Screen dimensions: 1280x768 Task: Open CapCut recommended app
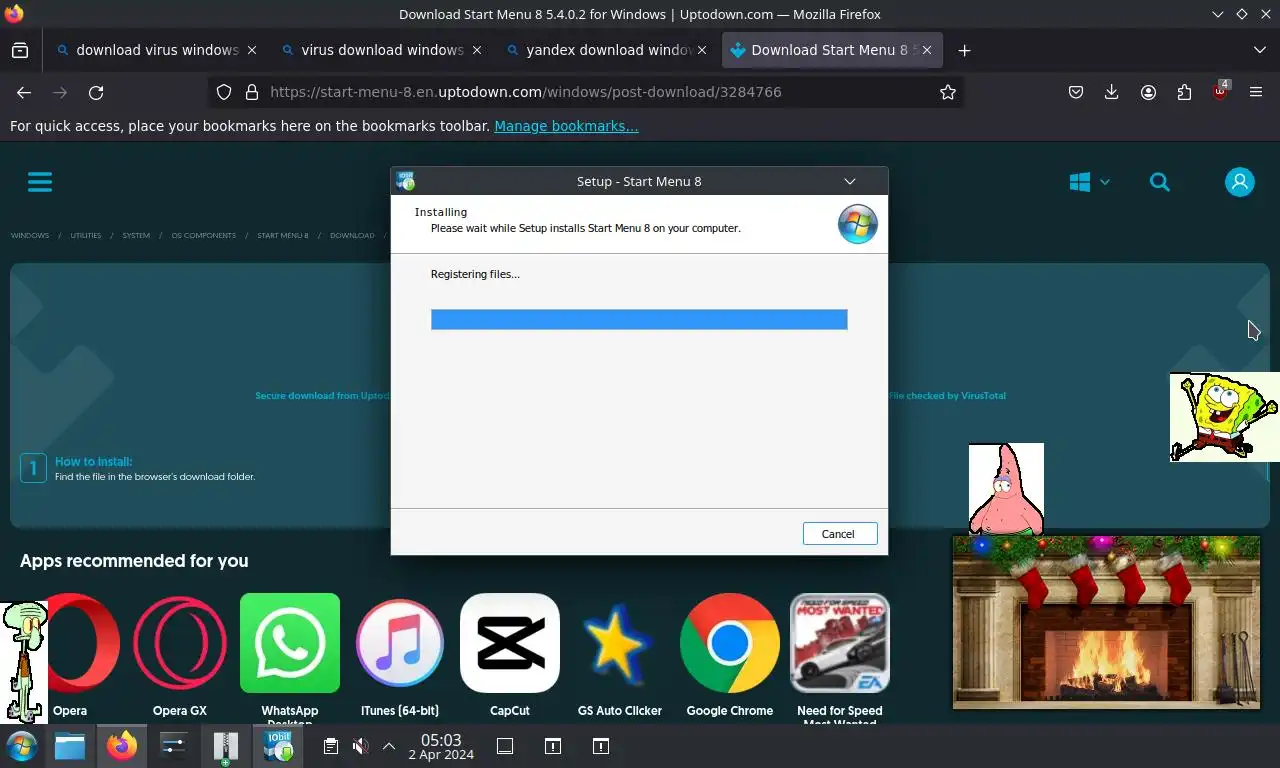point(510,655)
